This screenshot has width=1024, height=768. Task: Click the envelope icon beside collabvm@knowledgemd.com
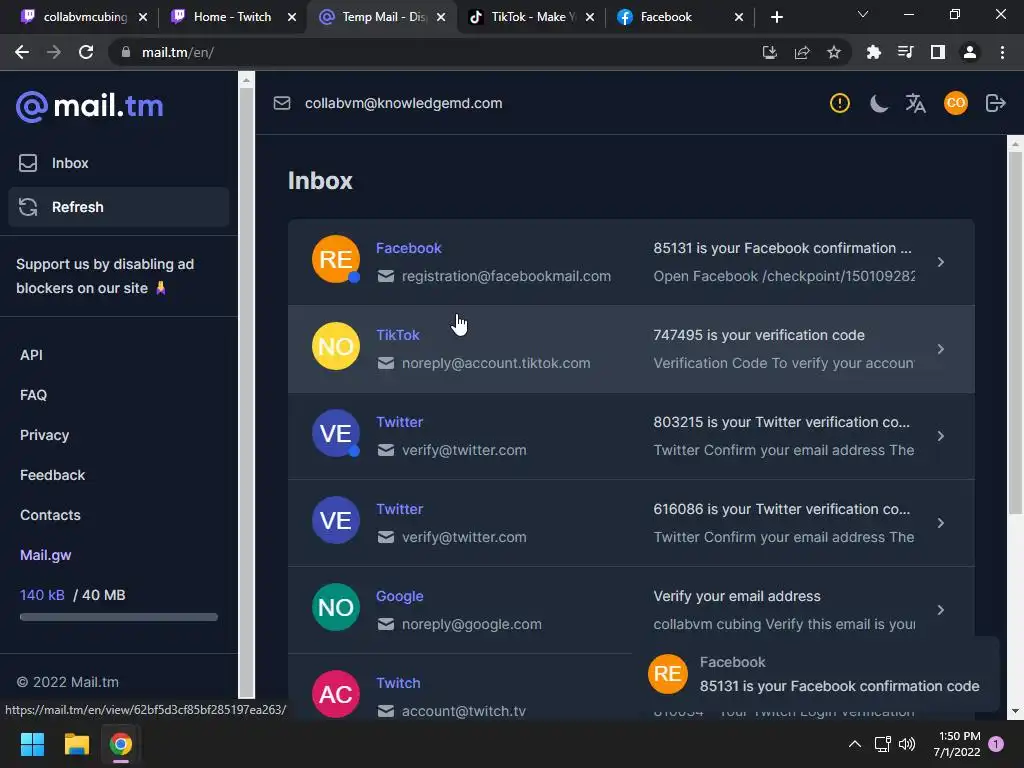coord(282,103)
